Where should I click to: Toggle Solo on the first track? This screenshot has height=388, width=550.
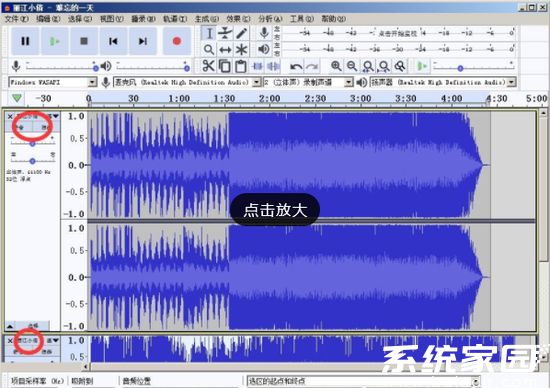click(x=46, y=127)
